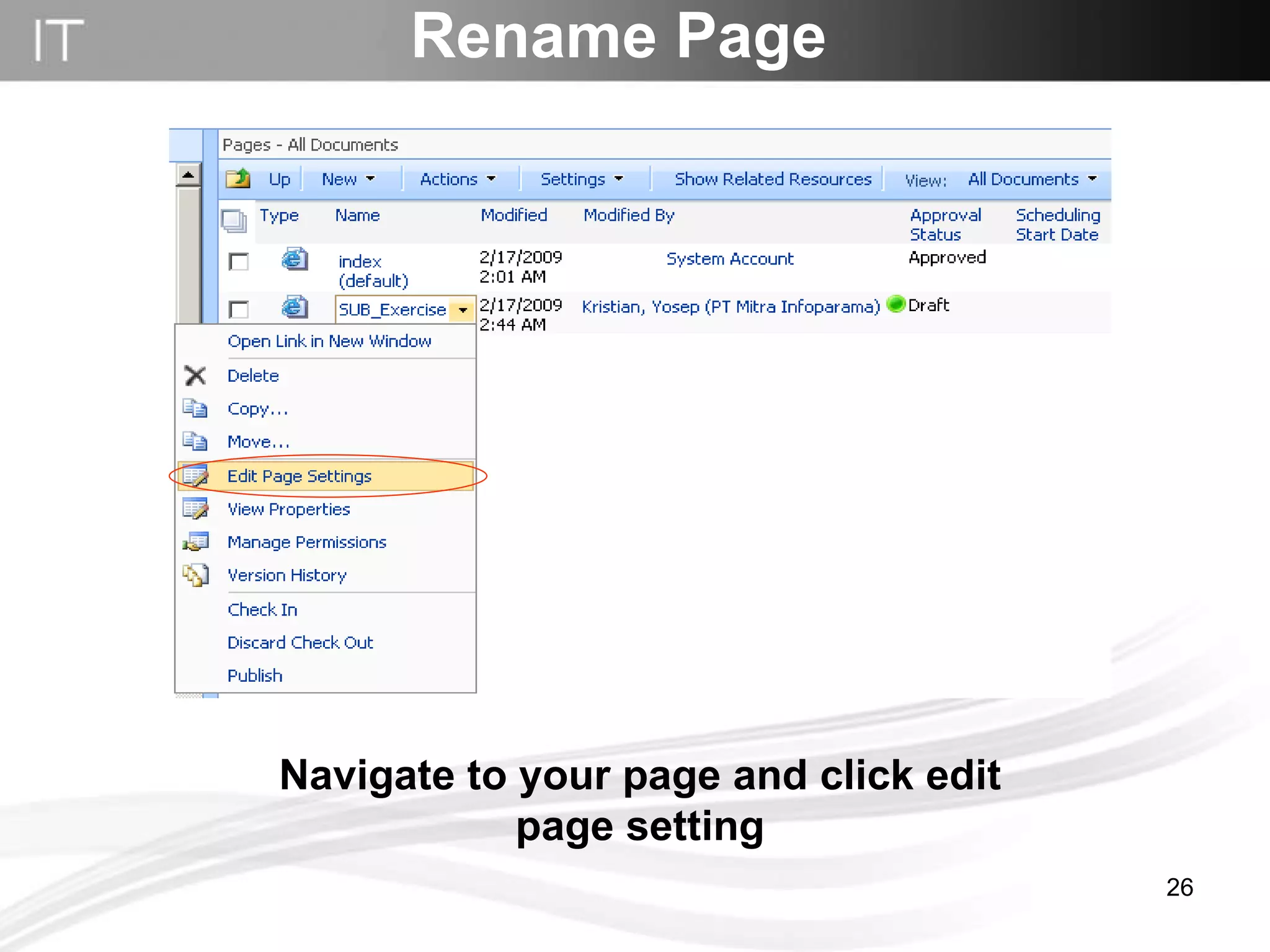Click the Version History icon
This screenshot has width=1270, height=952.
(x=195, y=575)
